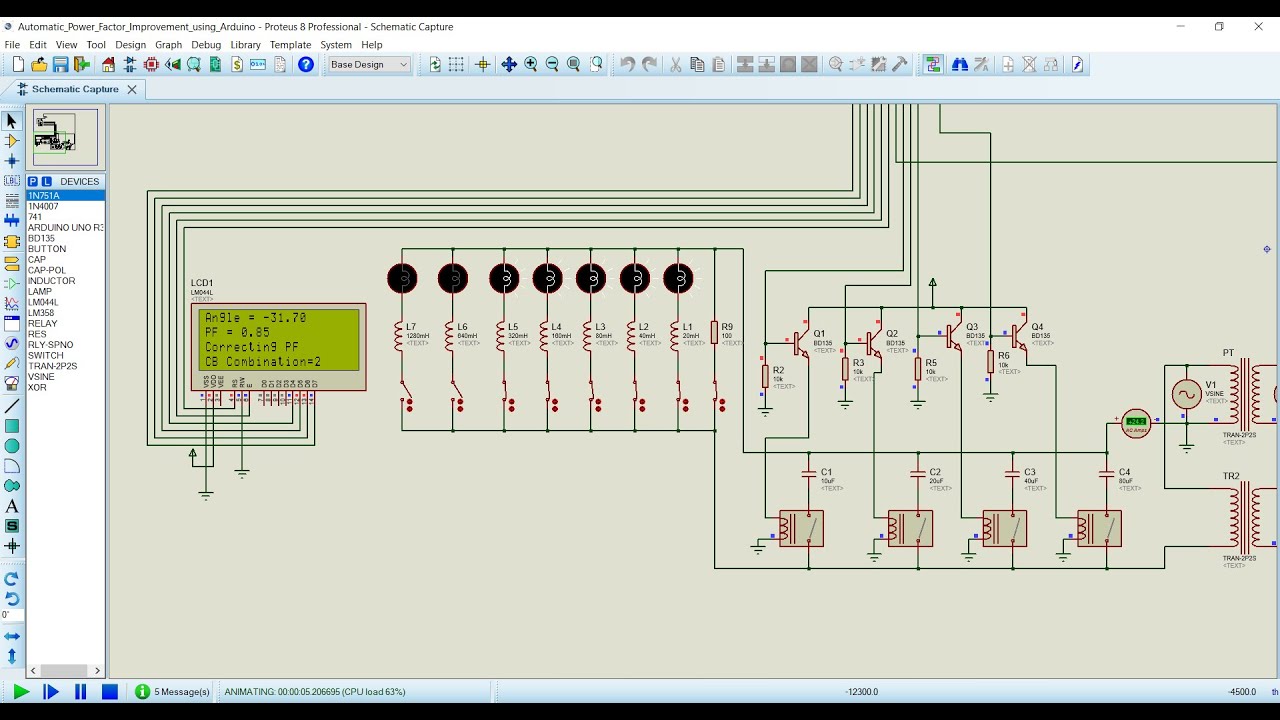
Task: Click the X-Mirror horizontal flip icon
Action: 12,636
